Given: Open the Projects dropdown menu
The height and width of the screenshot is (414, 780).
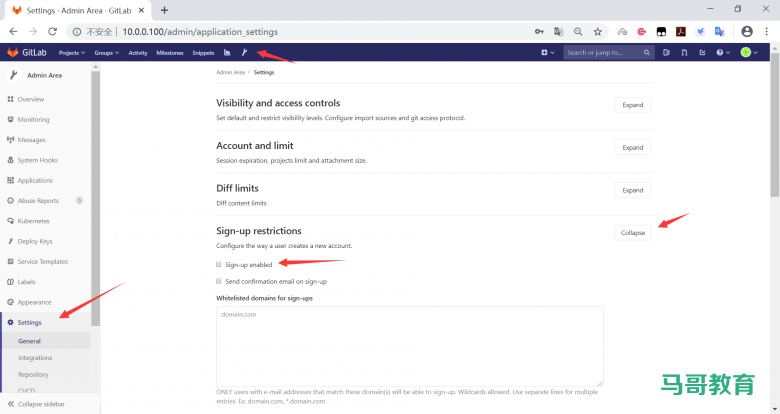Looking at the screenshot, I should point(72,53).
